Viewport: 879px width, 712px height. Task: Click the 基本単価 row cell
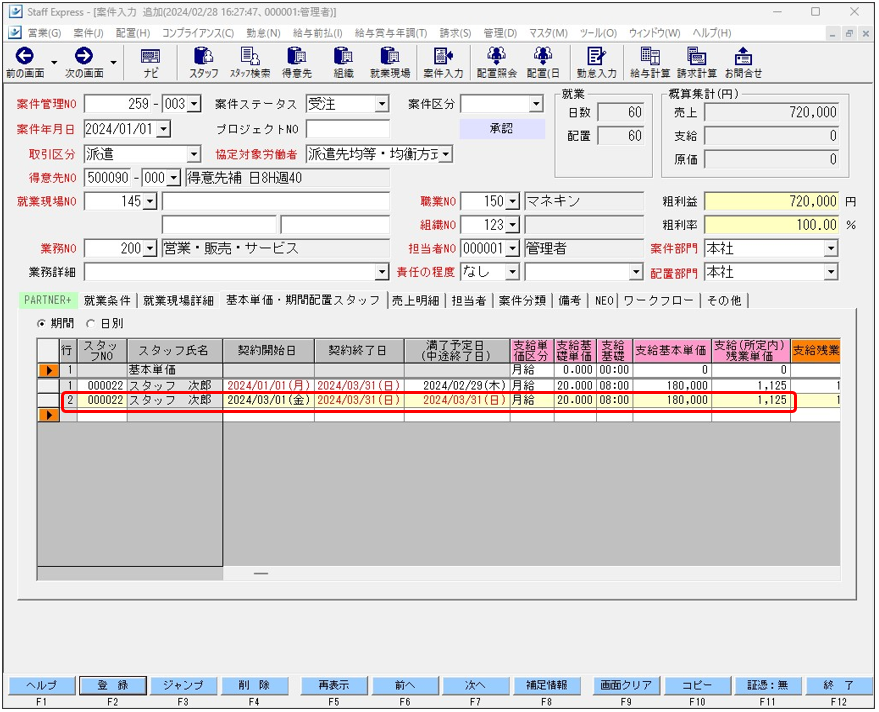tap(174, 370)
